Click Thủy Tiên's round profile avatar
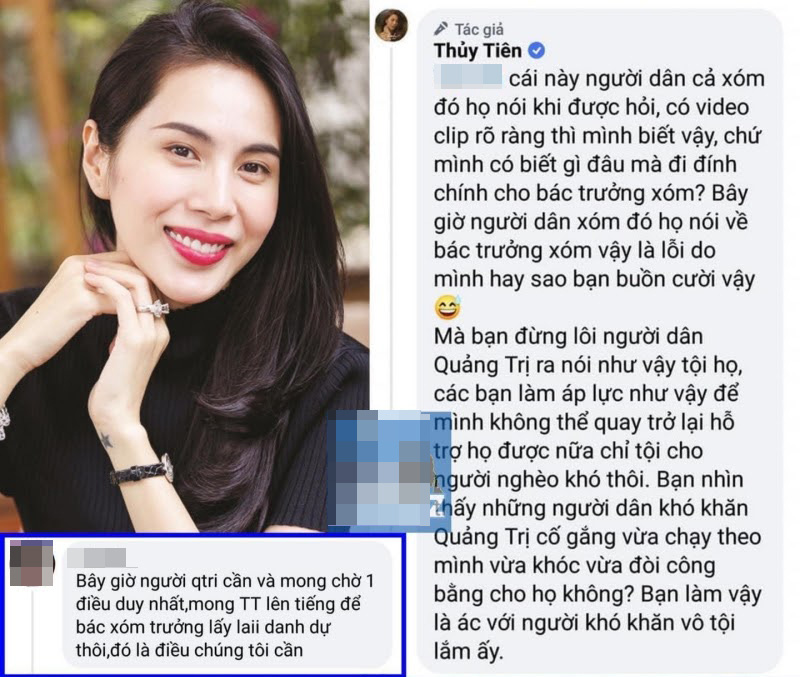Screen dimensions: 800x677 tap(391, 24)
